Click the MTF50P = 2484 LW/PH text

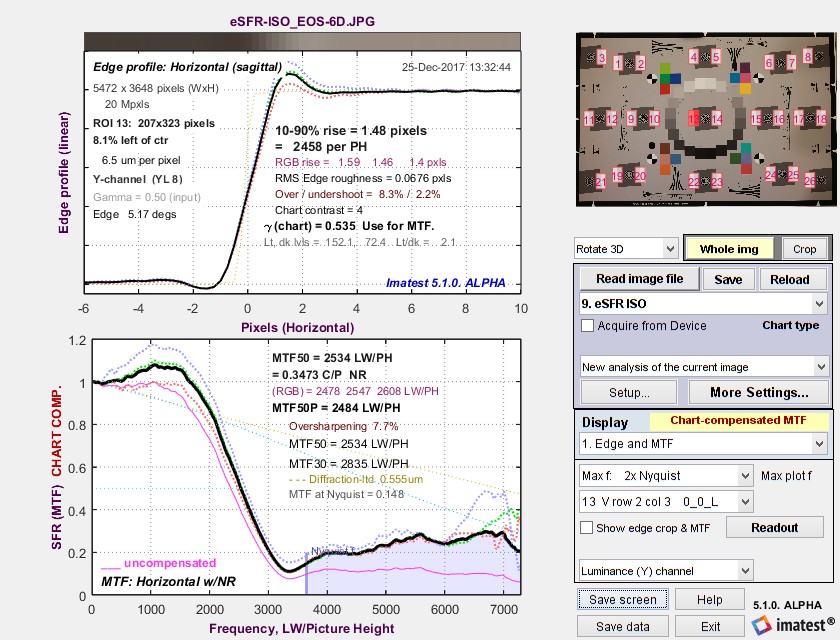(x=336, y=408)
